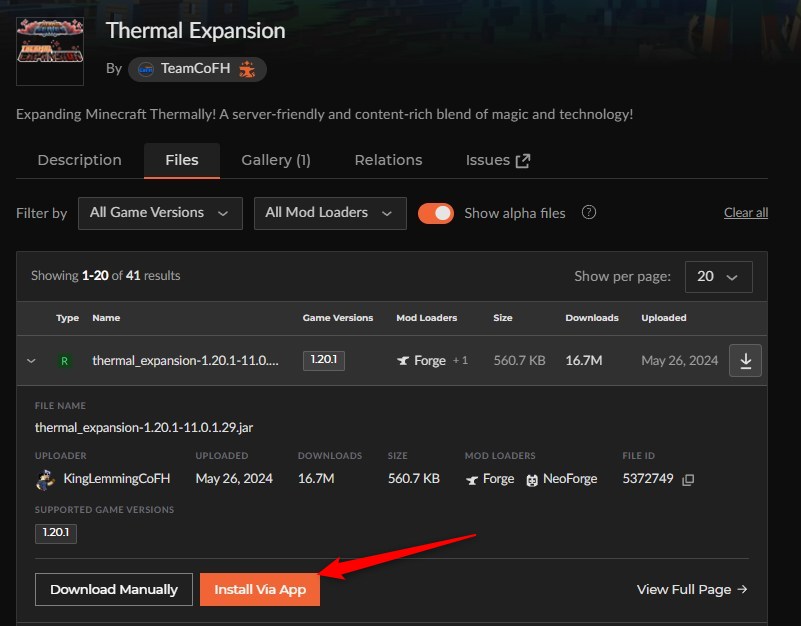
Task: Go to the Relations tab
Action: click(388, 160)
